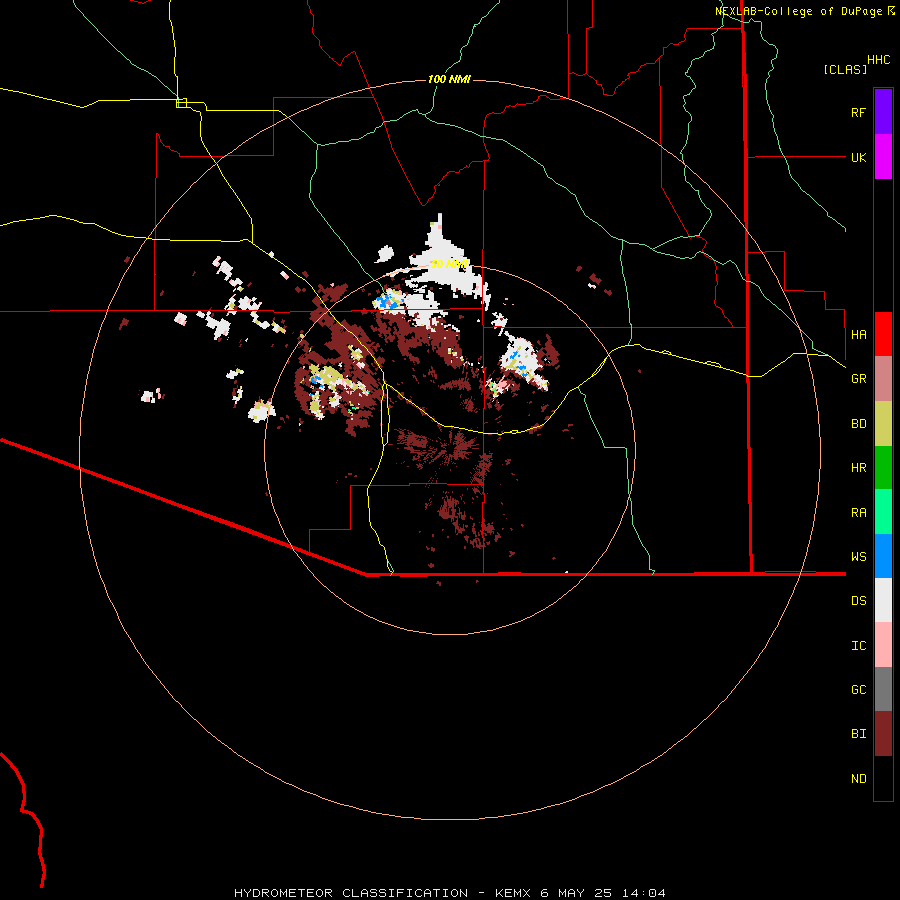This screenshot has height=900, width=900.
Task: Click the small yellow square marker on highway
Action: coord(181,103)
